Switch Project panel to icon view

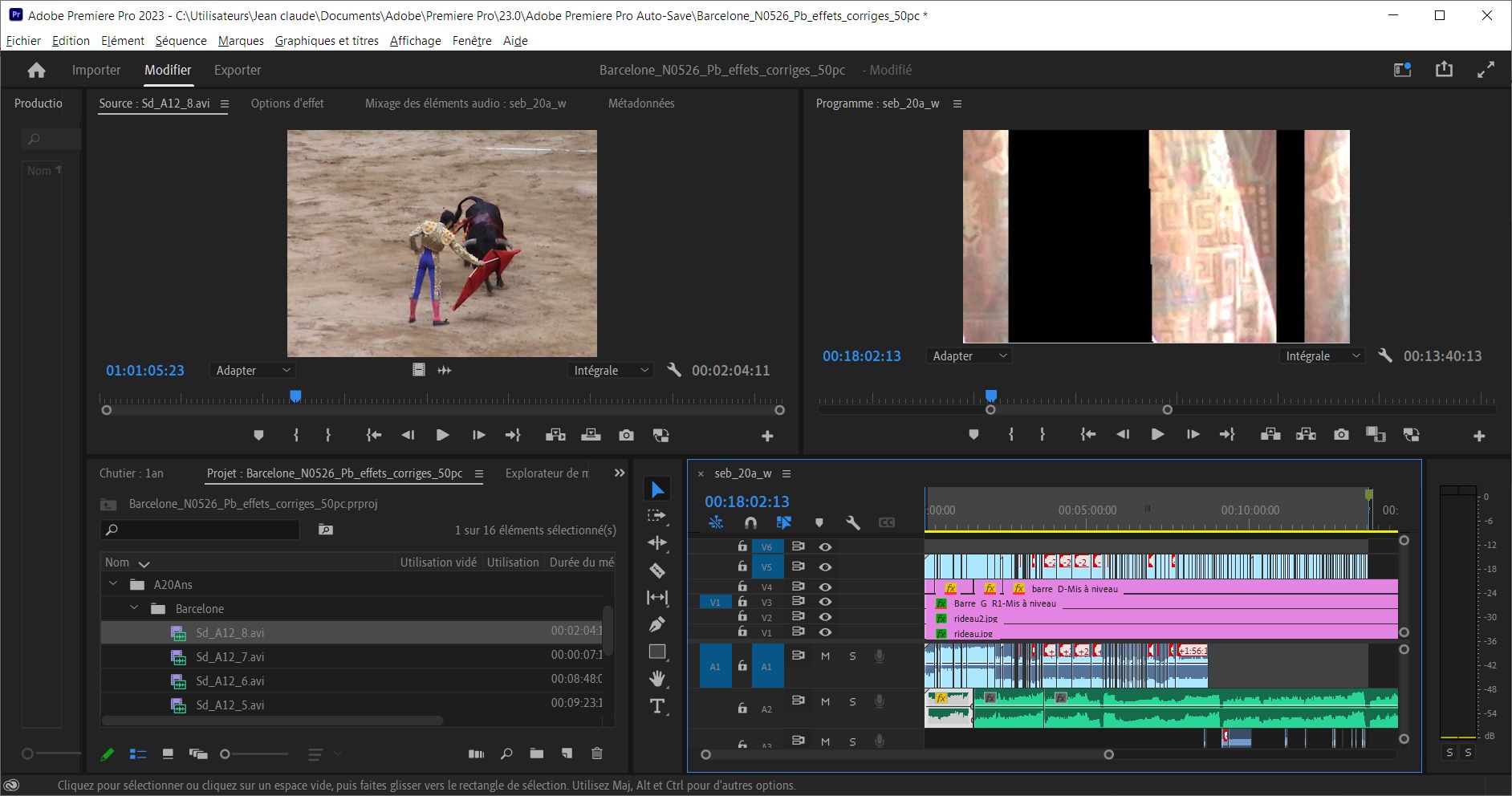pos(168,753)
